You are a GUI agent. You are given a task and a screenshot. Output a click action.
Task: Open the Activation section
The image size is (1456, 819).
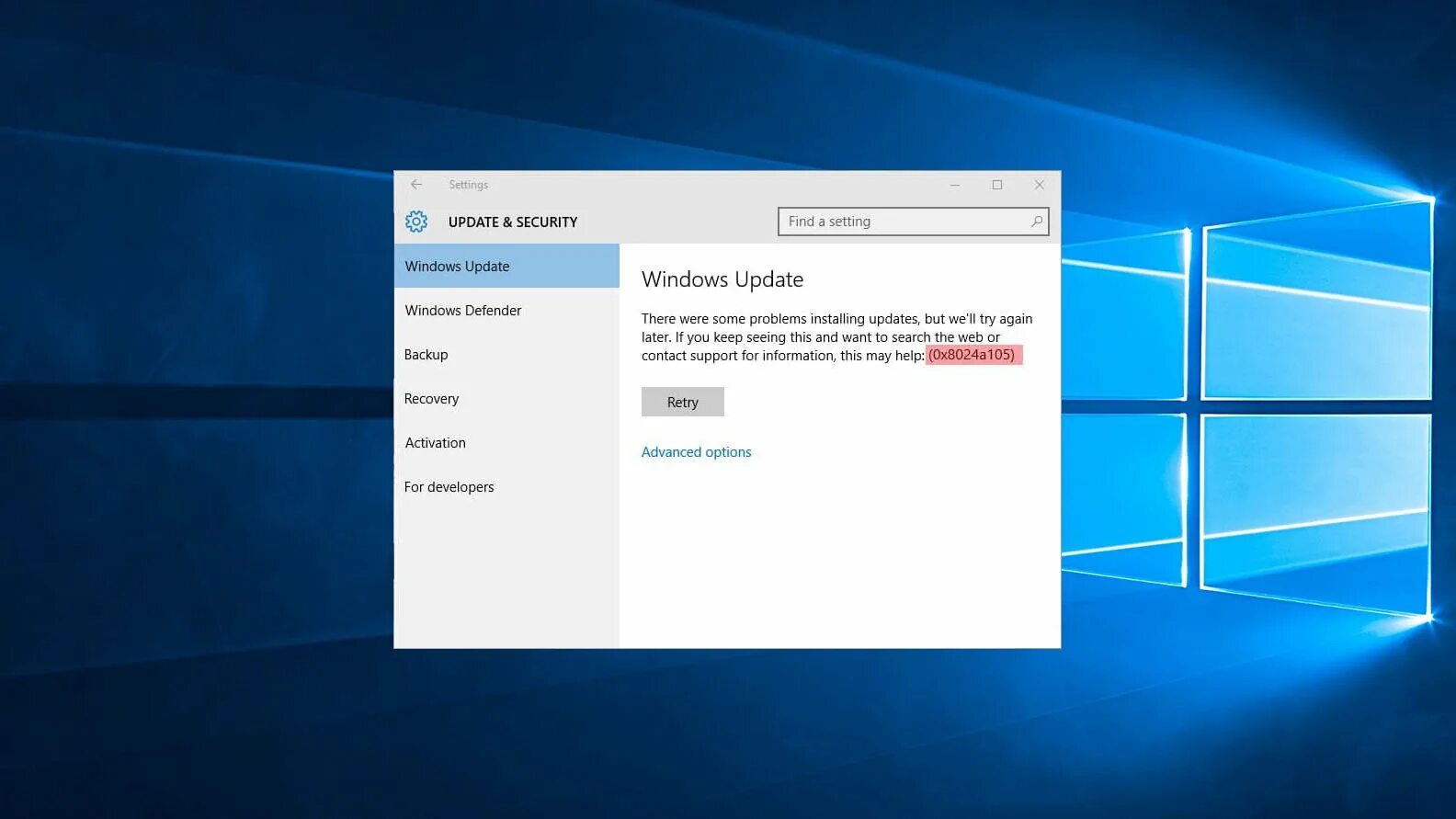(x=506, y=442)
